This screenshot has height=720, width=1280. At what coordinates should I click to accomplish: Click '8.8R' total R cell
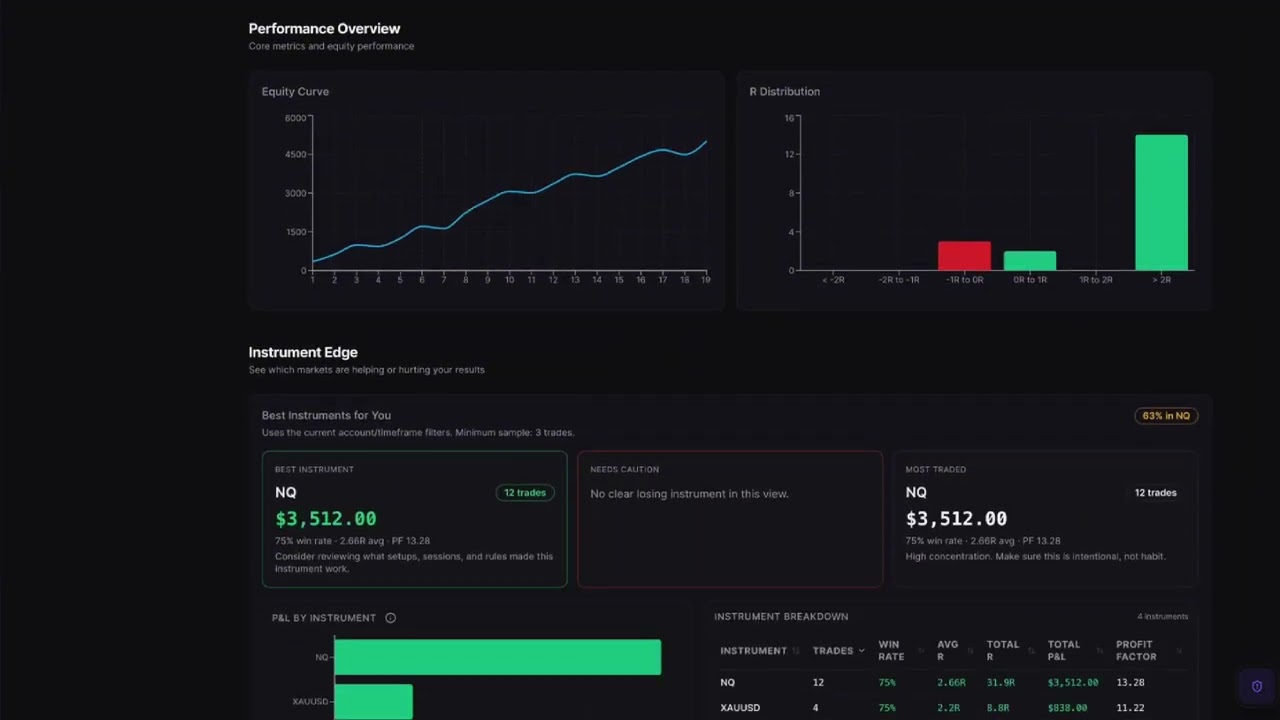(x=998, y=708)
